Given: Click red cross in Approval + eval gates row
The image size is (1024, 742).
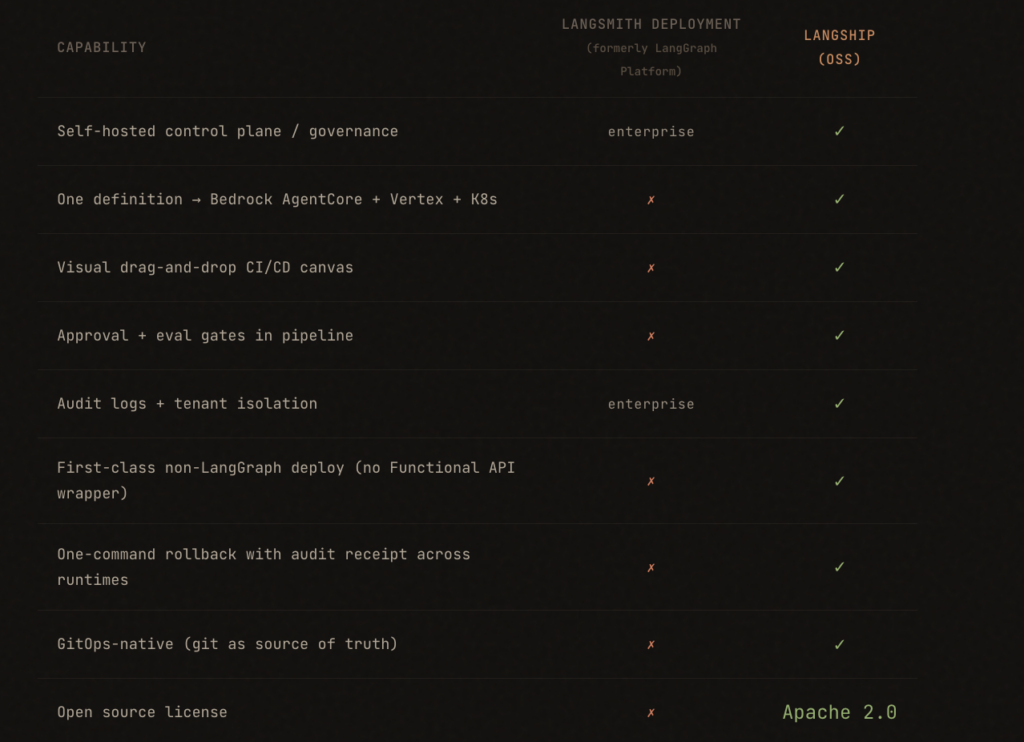Looking at the screenshot, I should (x=651, y=336).
